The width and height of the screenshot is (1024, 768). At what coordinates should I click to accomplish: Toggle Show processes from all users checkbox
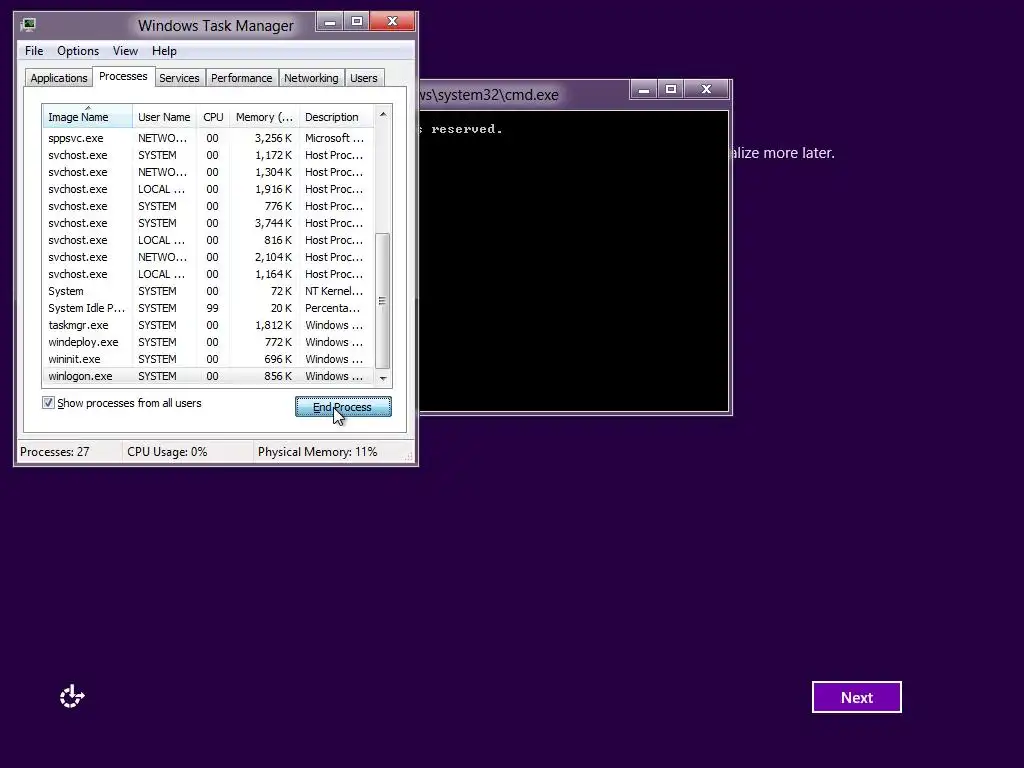pos(48,402)
